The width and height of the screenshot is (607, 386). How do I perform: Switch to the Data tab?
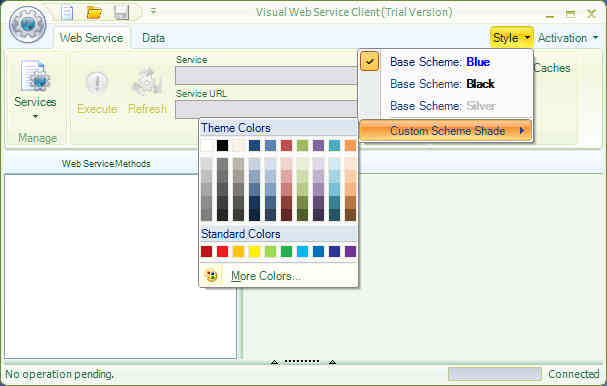[x=153, y=38]
